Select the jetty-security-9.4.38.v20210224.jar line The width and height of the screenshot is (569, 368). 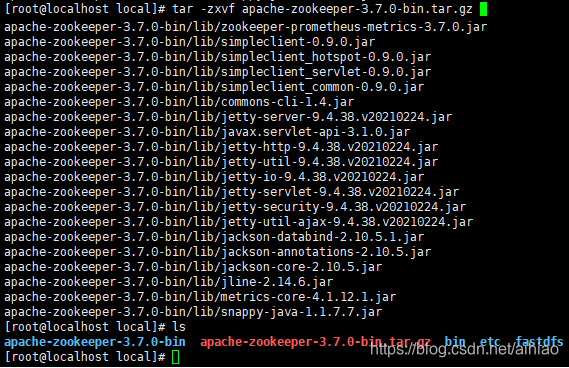235,207
